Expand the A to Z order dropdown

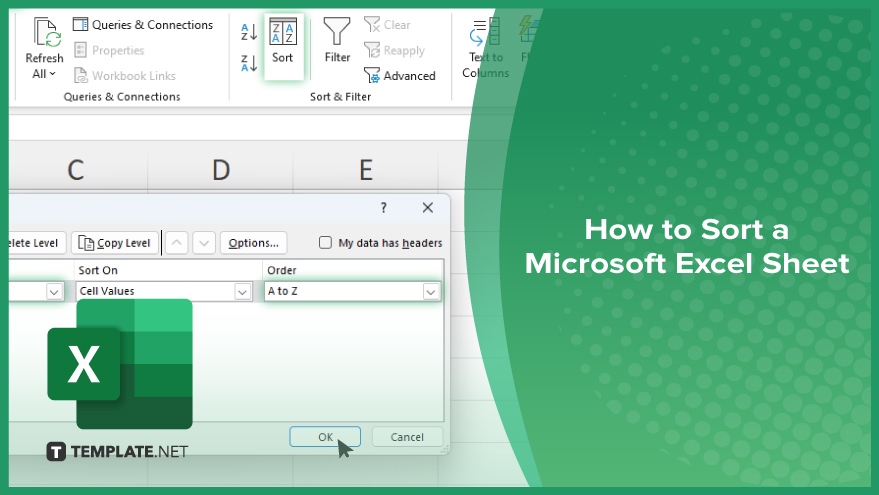(x=431, y=292)
